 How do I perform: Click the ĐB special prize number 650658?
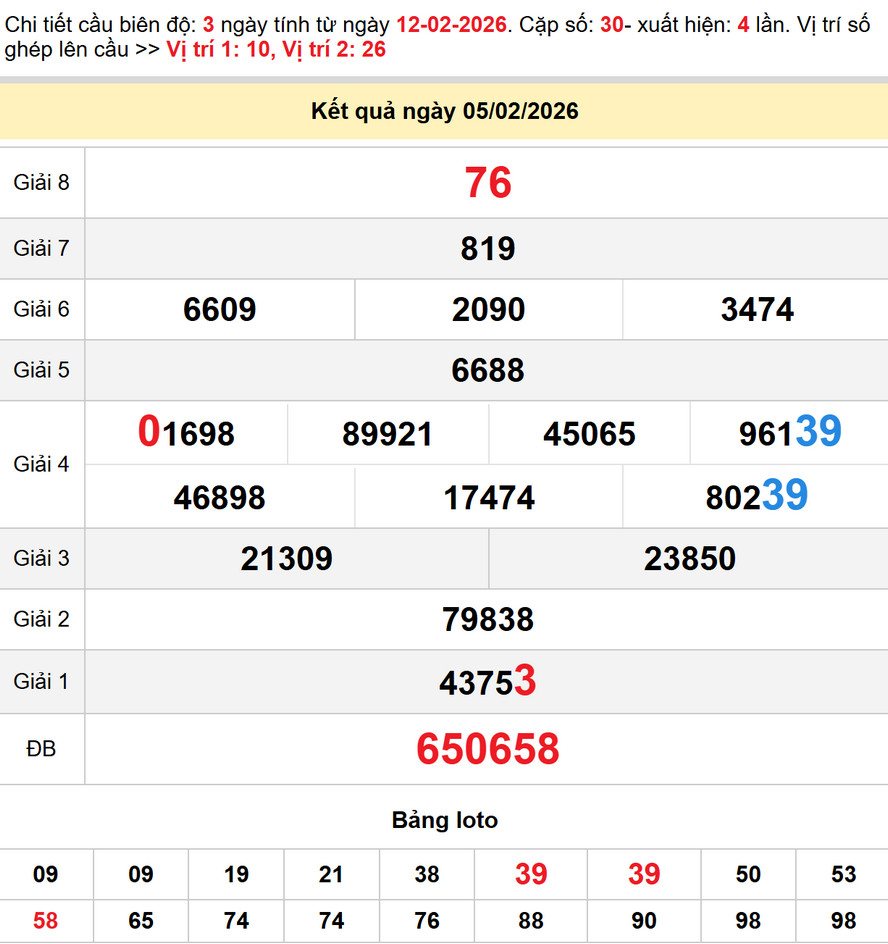[488, 749]
